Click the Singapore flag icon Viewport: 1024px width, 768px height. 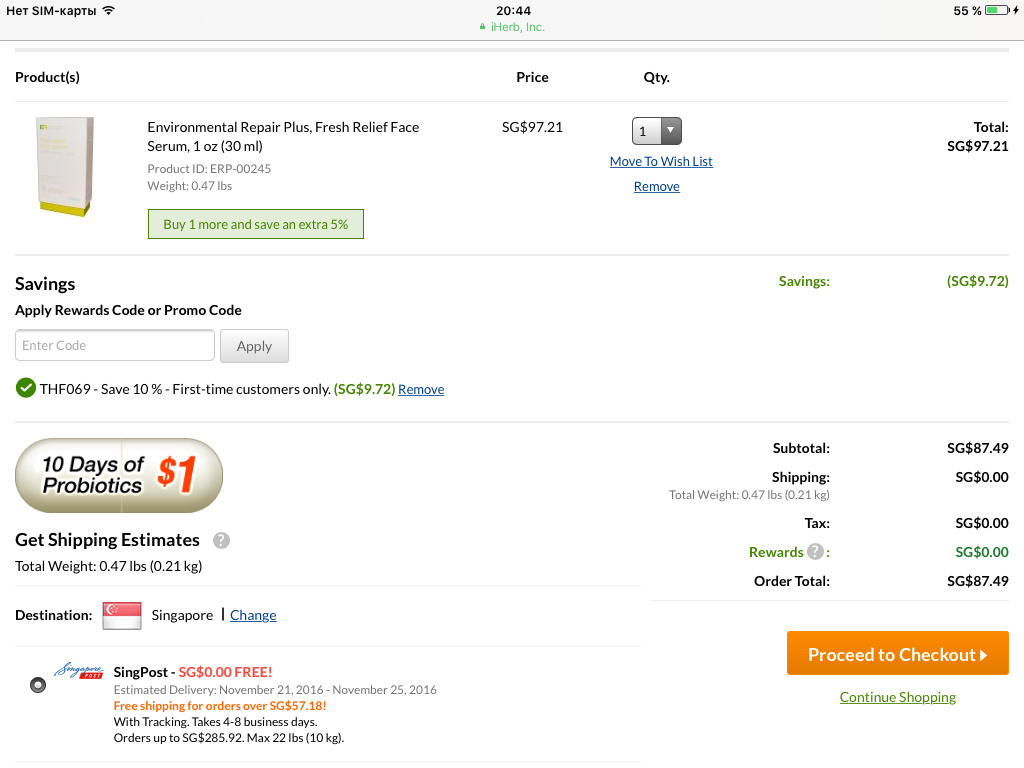[x=121, y=615]
